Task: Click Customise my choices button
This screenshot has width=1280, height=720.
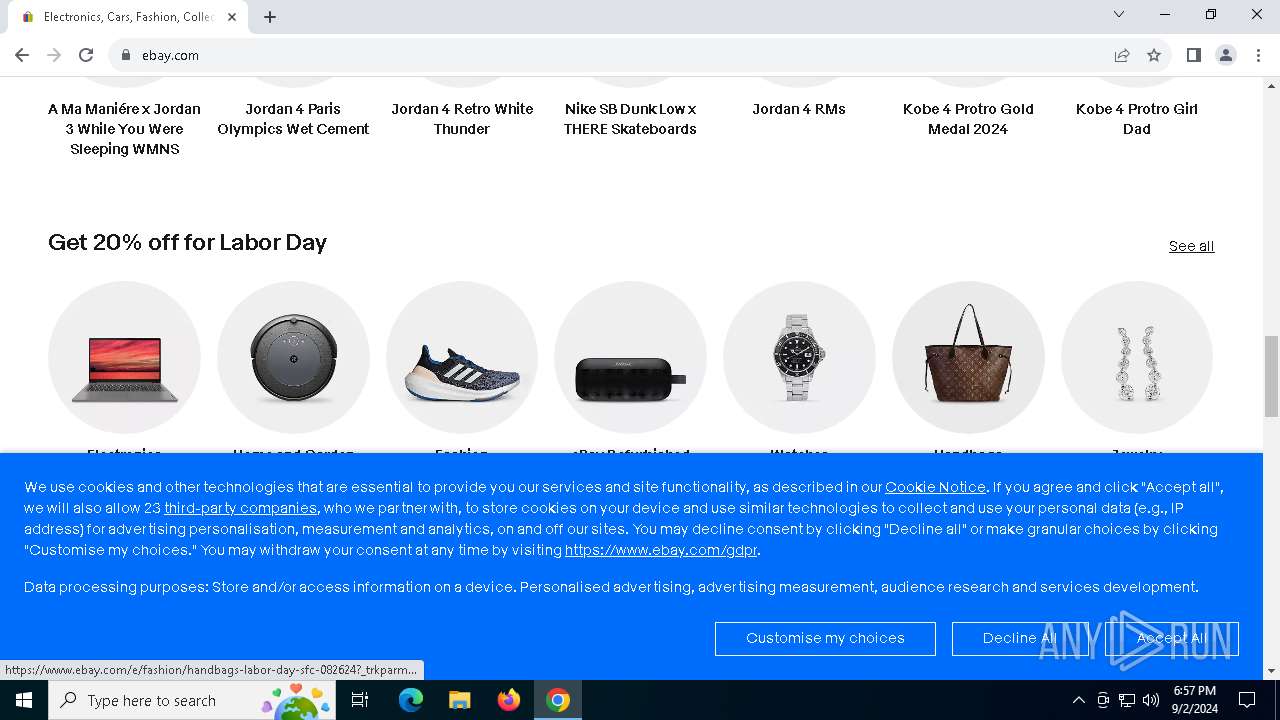Action: point(825,638)
